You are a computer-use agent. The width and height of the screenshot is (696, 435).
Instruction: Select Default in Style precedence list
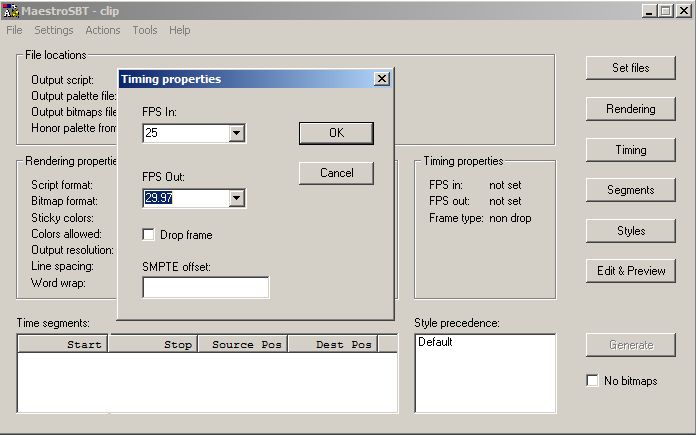(x=436, y=342)
